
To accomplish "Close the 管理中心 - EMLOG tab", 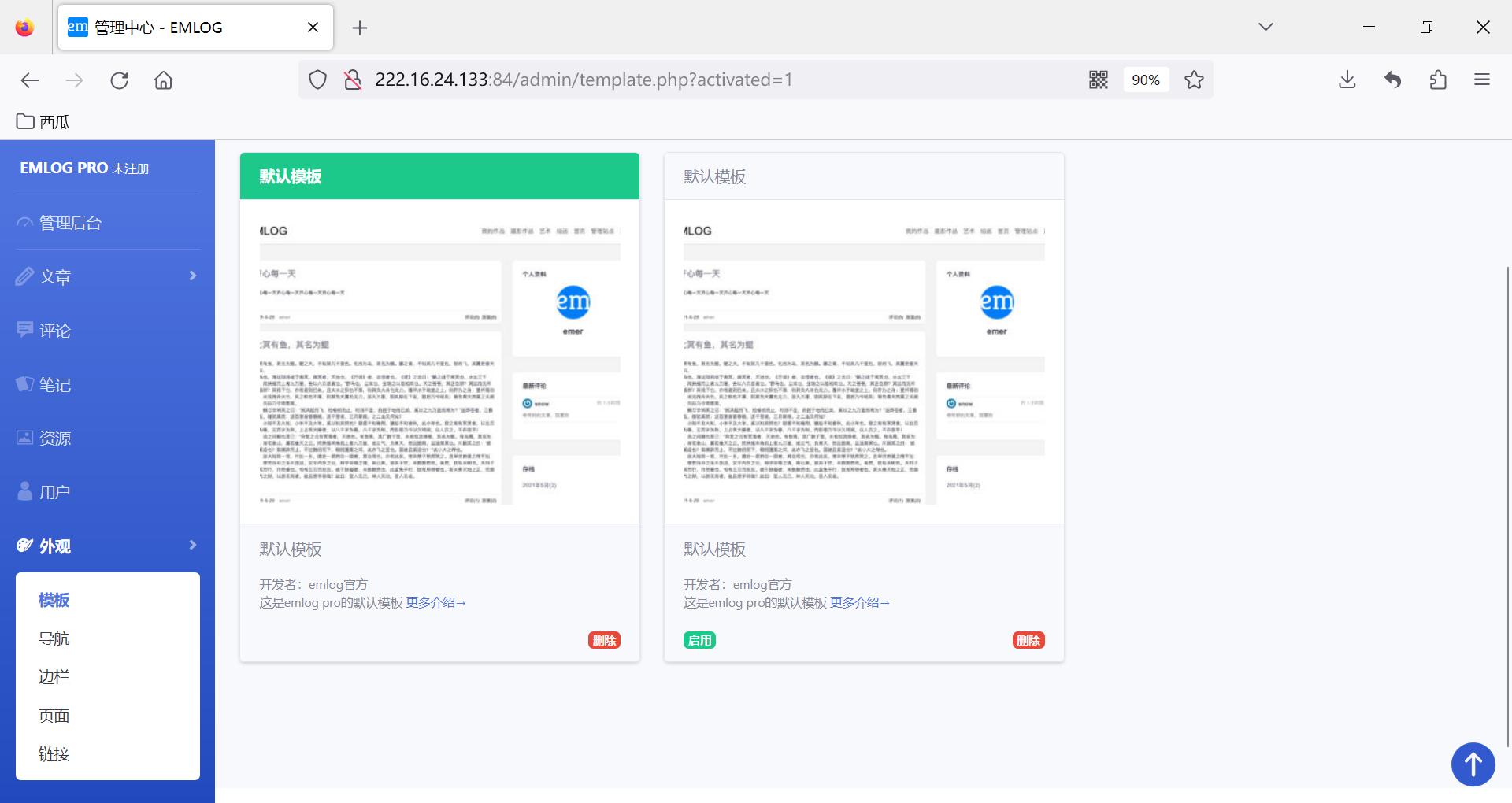I will (313, 28).
